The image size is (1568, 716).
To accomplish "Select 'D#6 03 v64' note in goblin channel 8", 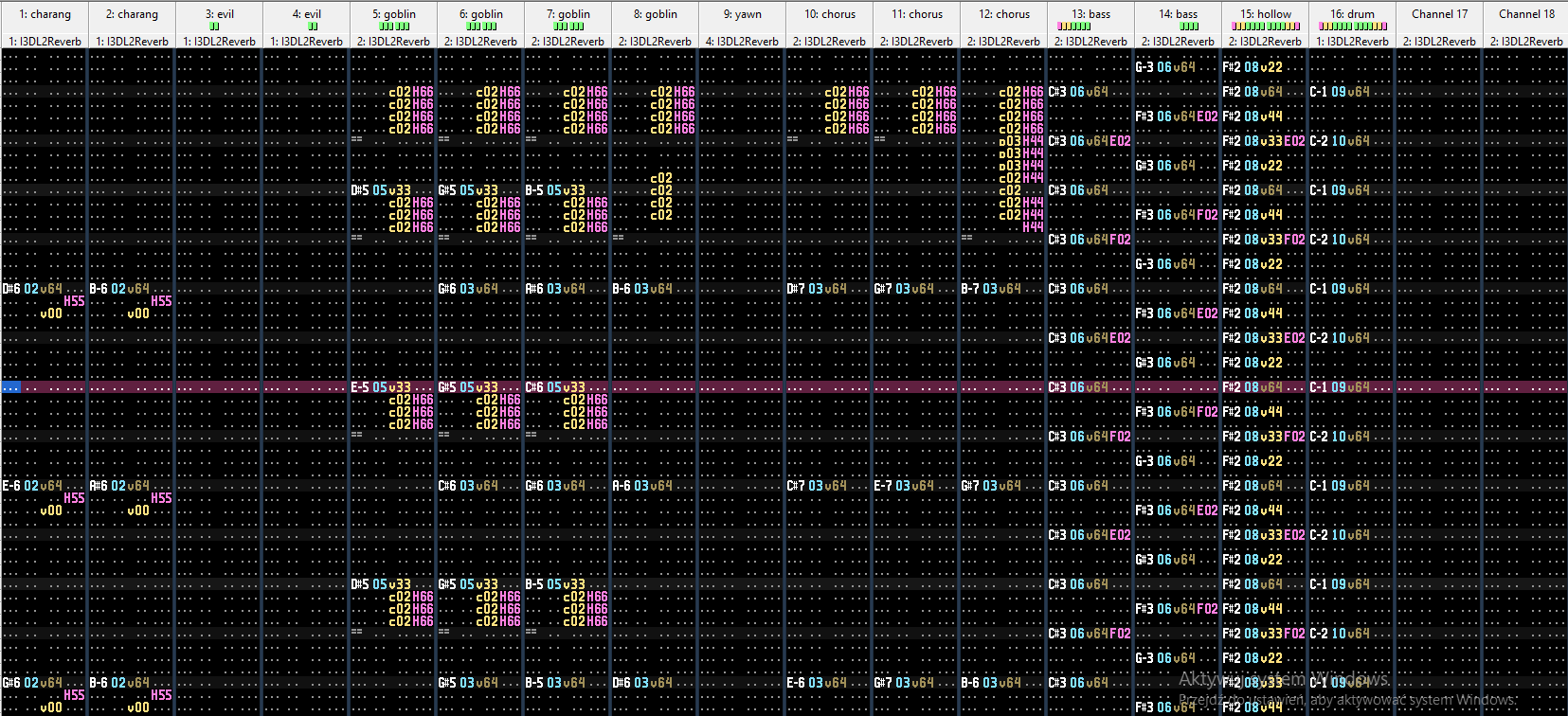I will pos(642,683).
